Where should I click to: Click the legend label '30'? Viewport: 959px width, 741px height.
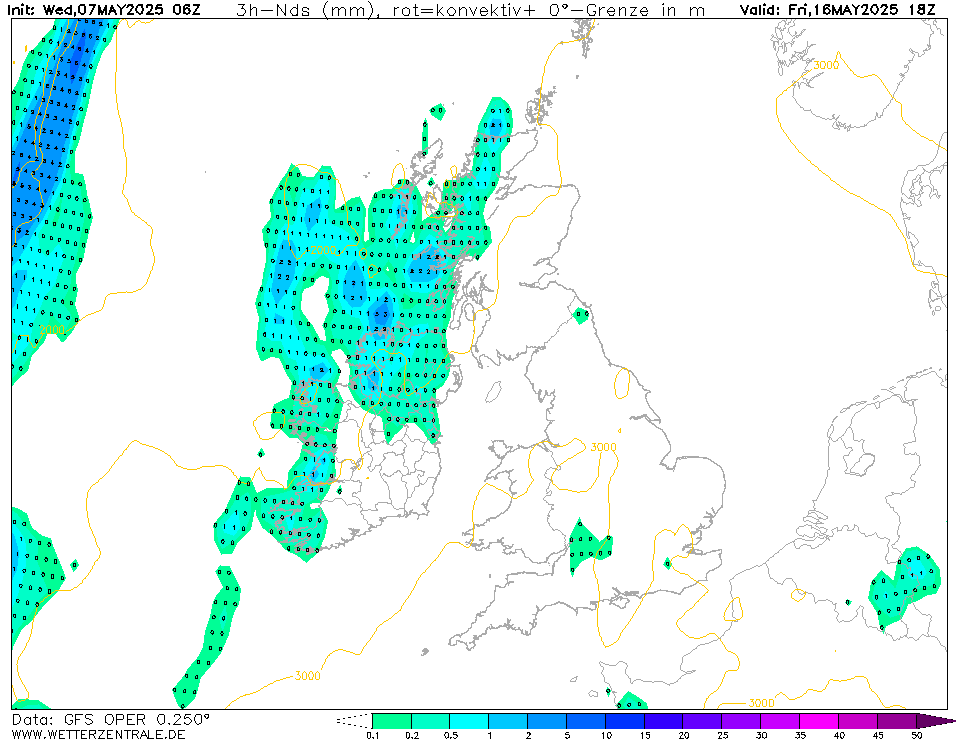761,735
